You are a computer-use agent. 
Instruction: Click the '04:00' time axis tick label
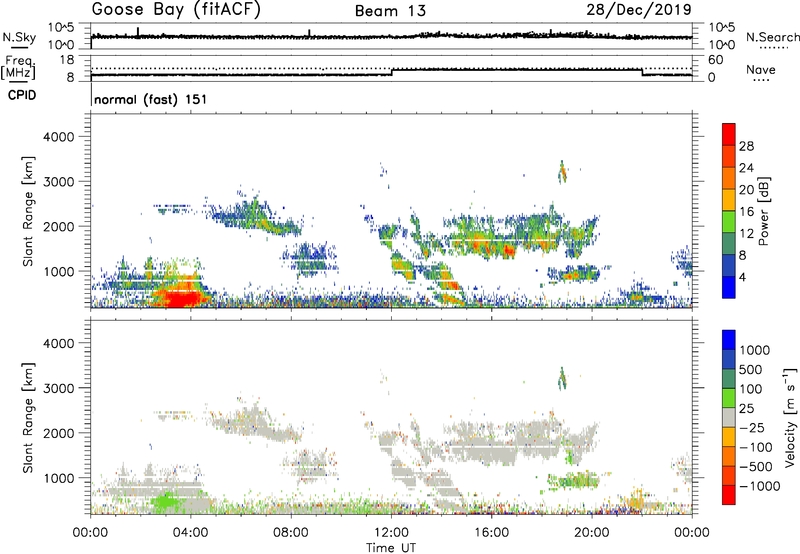(191, 533)
